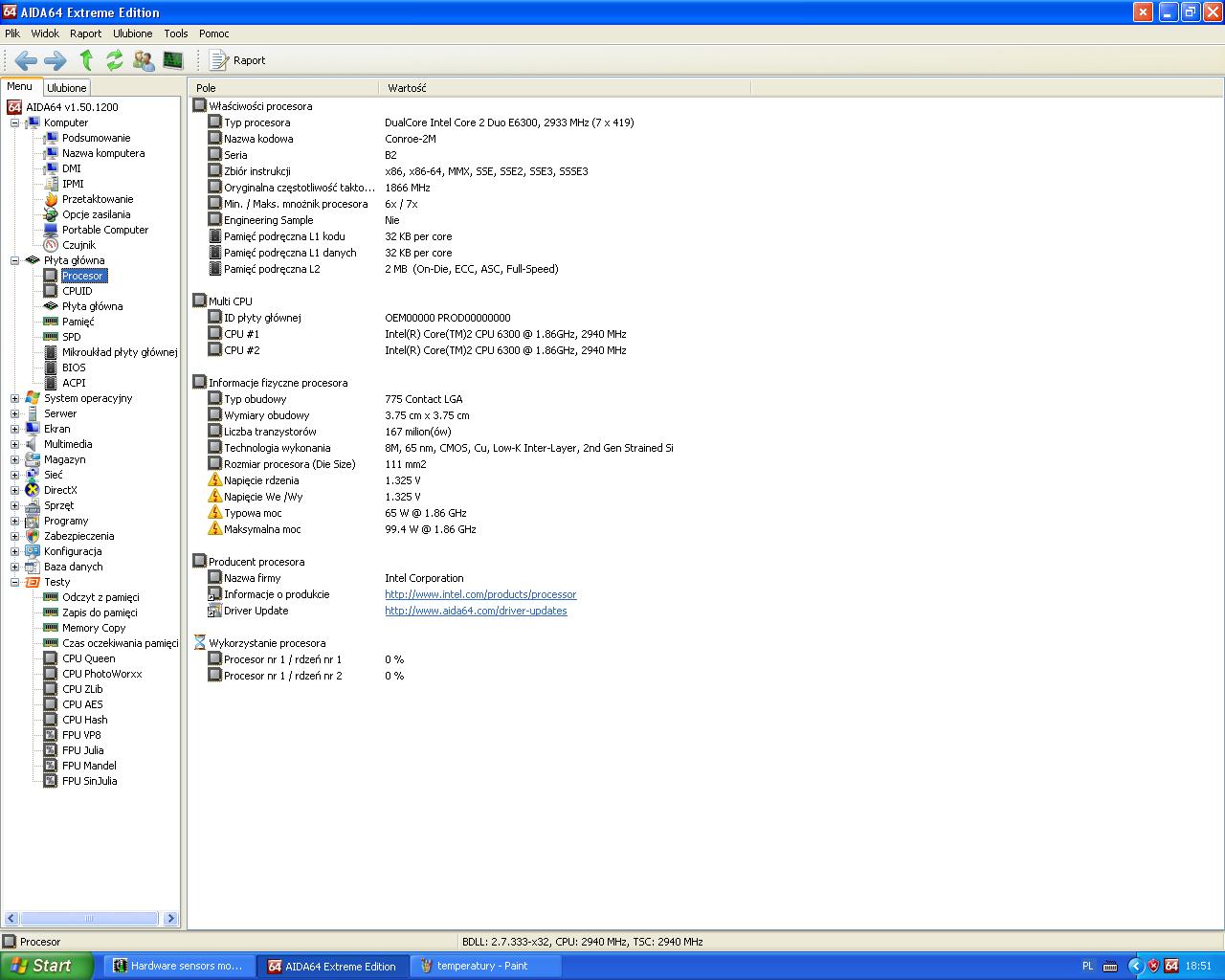Expand the Serwer node
1225x980 pixels.
(x=14, y=413)
